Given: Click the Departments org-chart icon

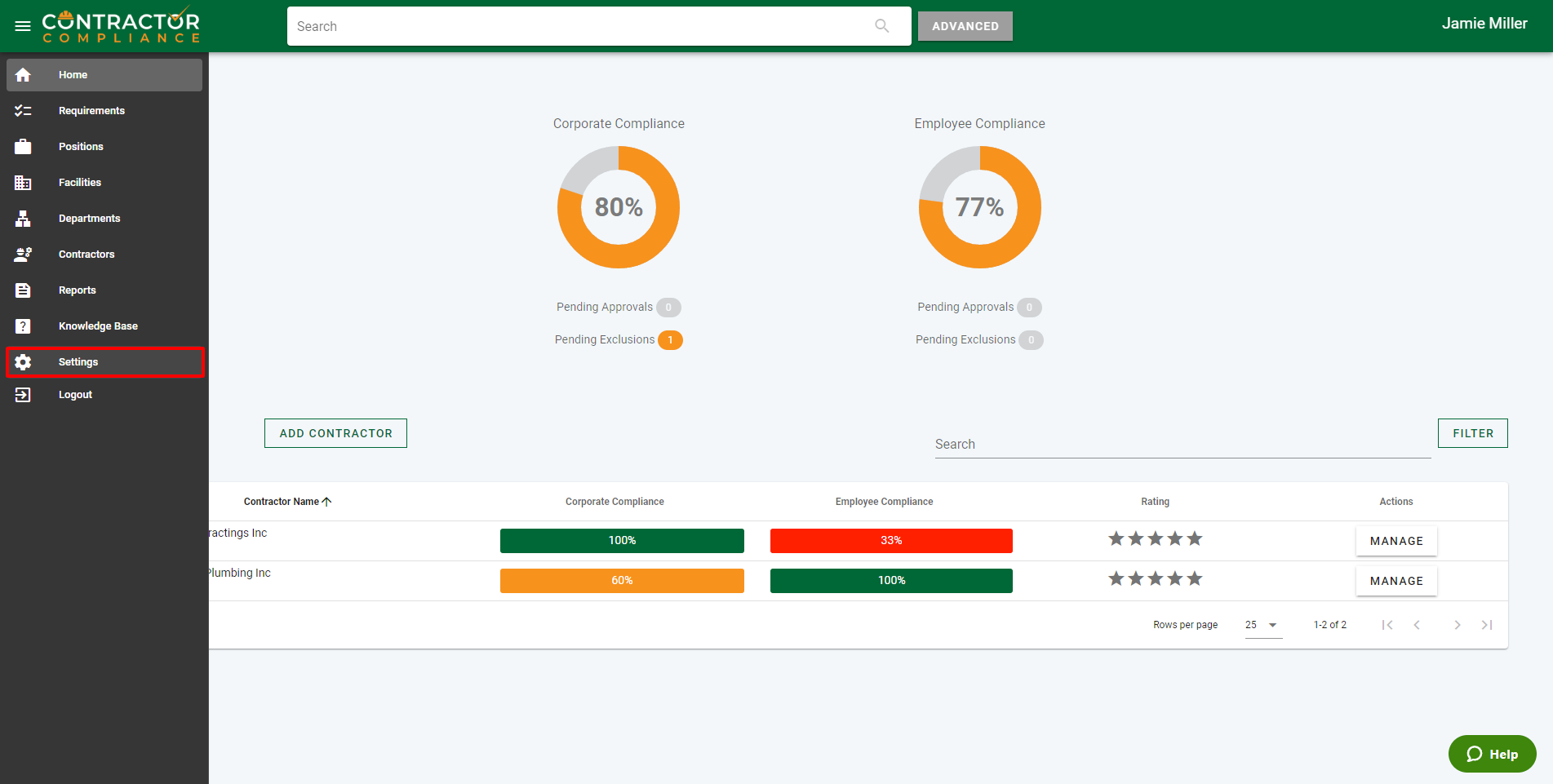Looking at the screenshot, I should [x=23, y=219].
